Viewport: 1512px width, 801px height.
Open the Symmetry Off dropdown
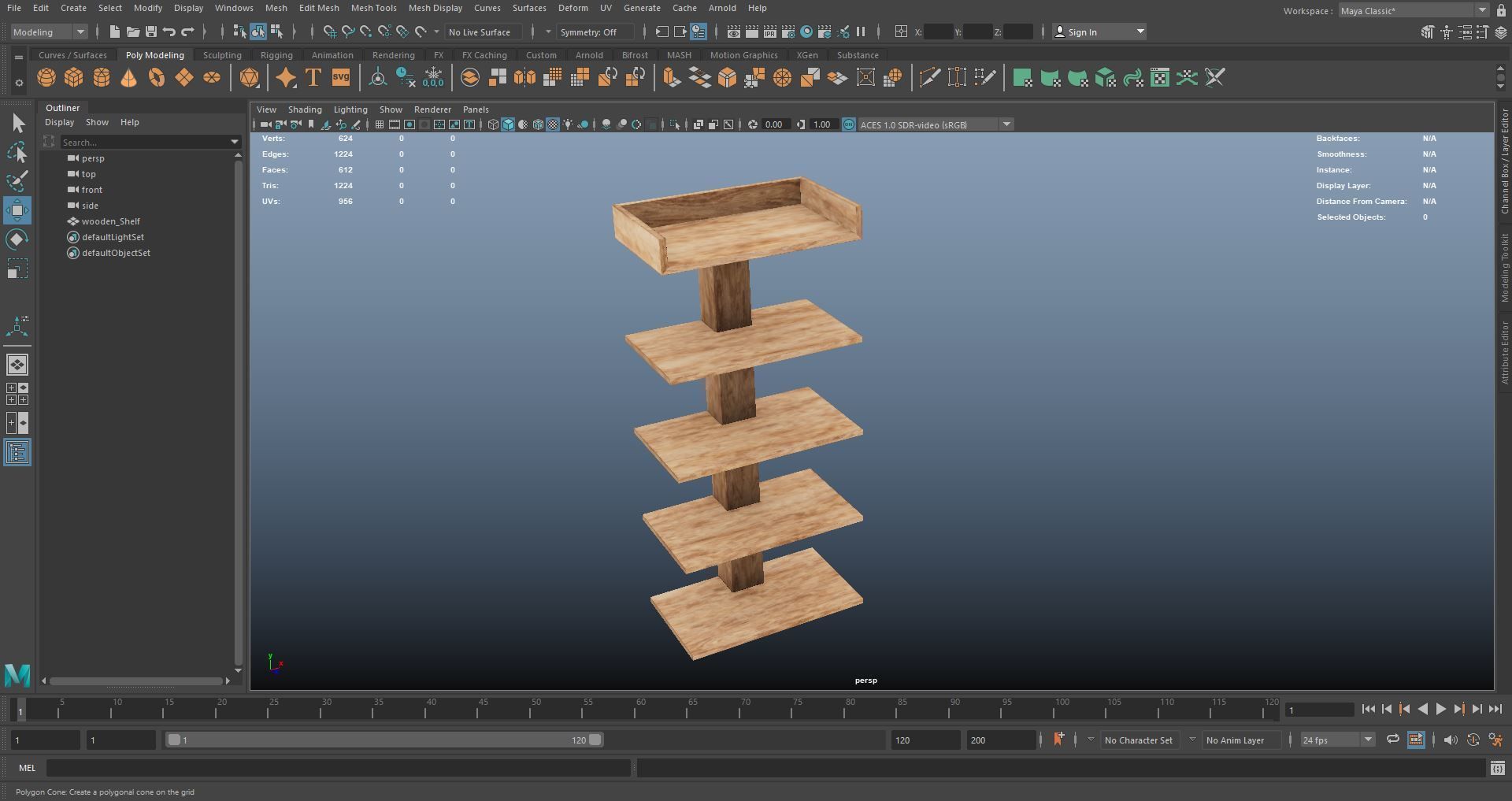pyautogui.click(x=595, y=32)
